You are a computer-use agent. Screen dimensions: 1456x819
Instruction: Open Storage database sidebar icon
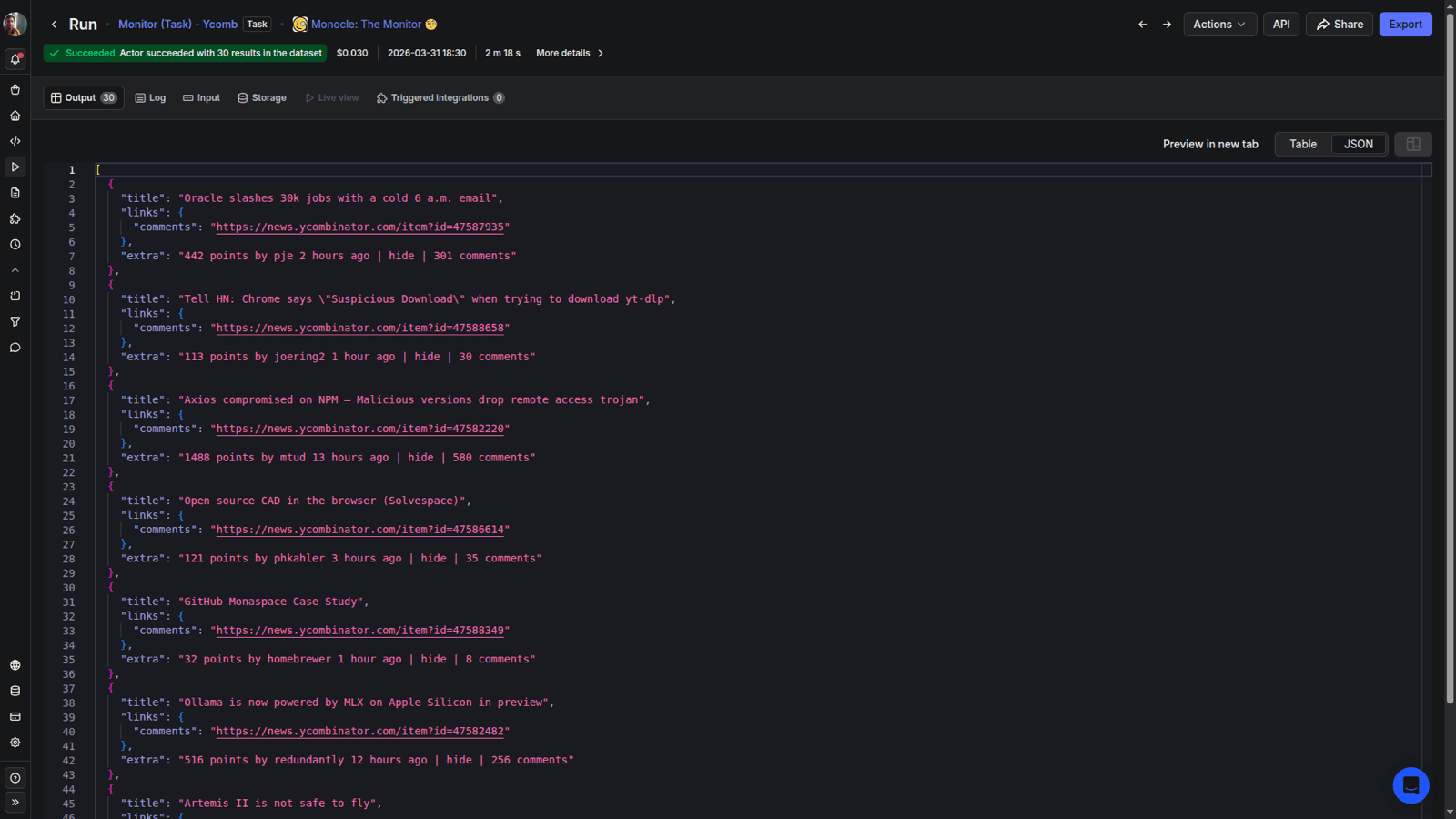tap(15, 691)
